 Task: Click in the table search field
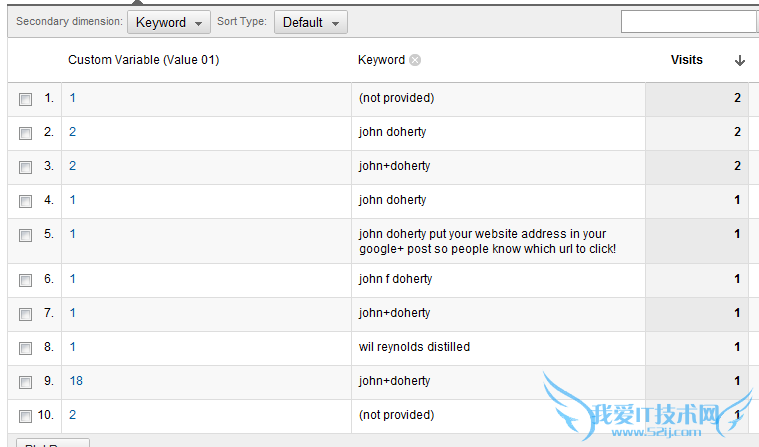pos(688,22)
